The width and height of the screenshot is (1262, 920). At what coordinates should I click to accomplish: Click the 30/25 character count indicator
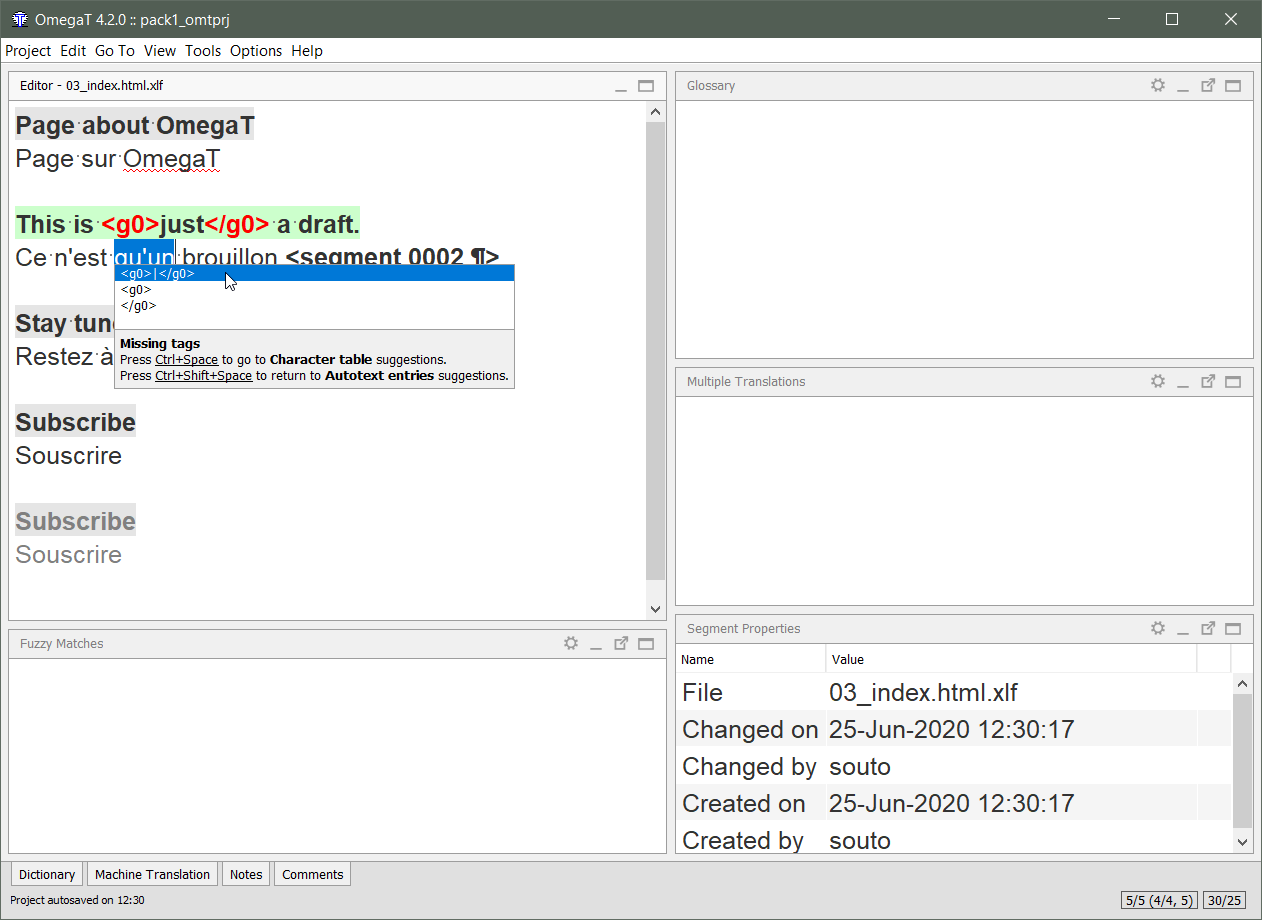[1224, 900]
